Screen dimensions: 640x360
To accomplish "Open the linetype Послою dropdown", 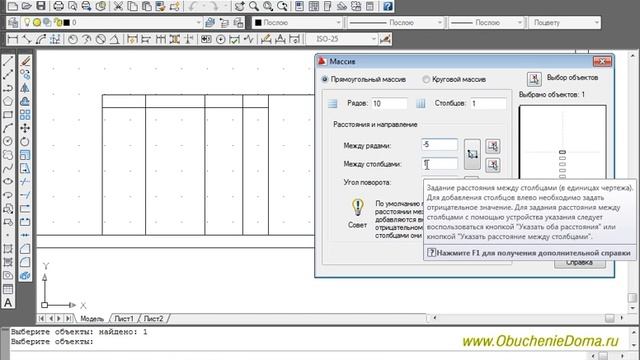I will tap(395, 22).
